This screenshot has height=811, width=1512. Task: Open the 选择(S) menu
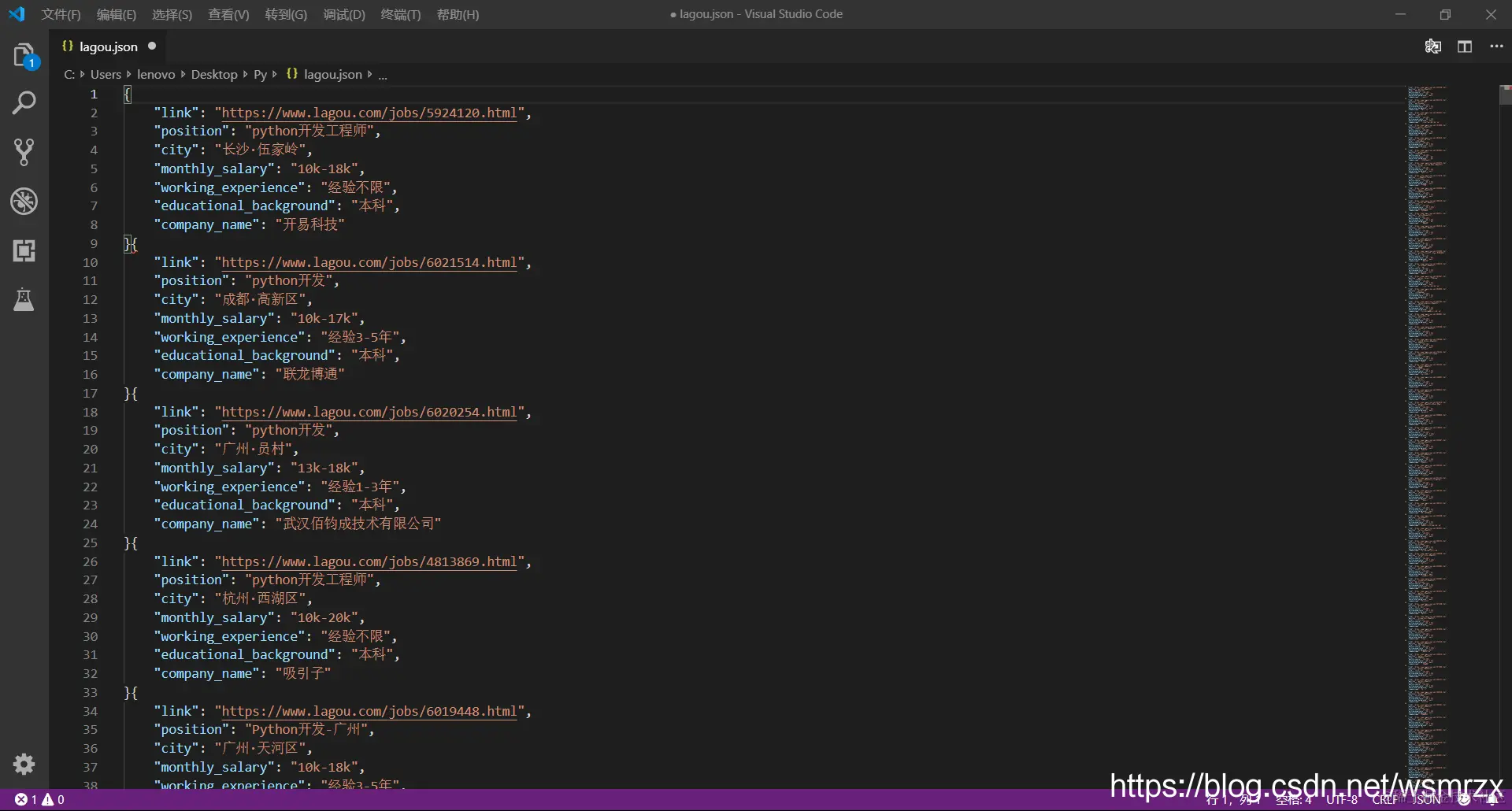click(x=172, y=14)
